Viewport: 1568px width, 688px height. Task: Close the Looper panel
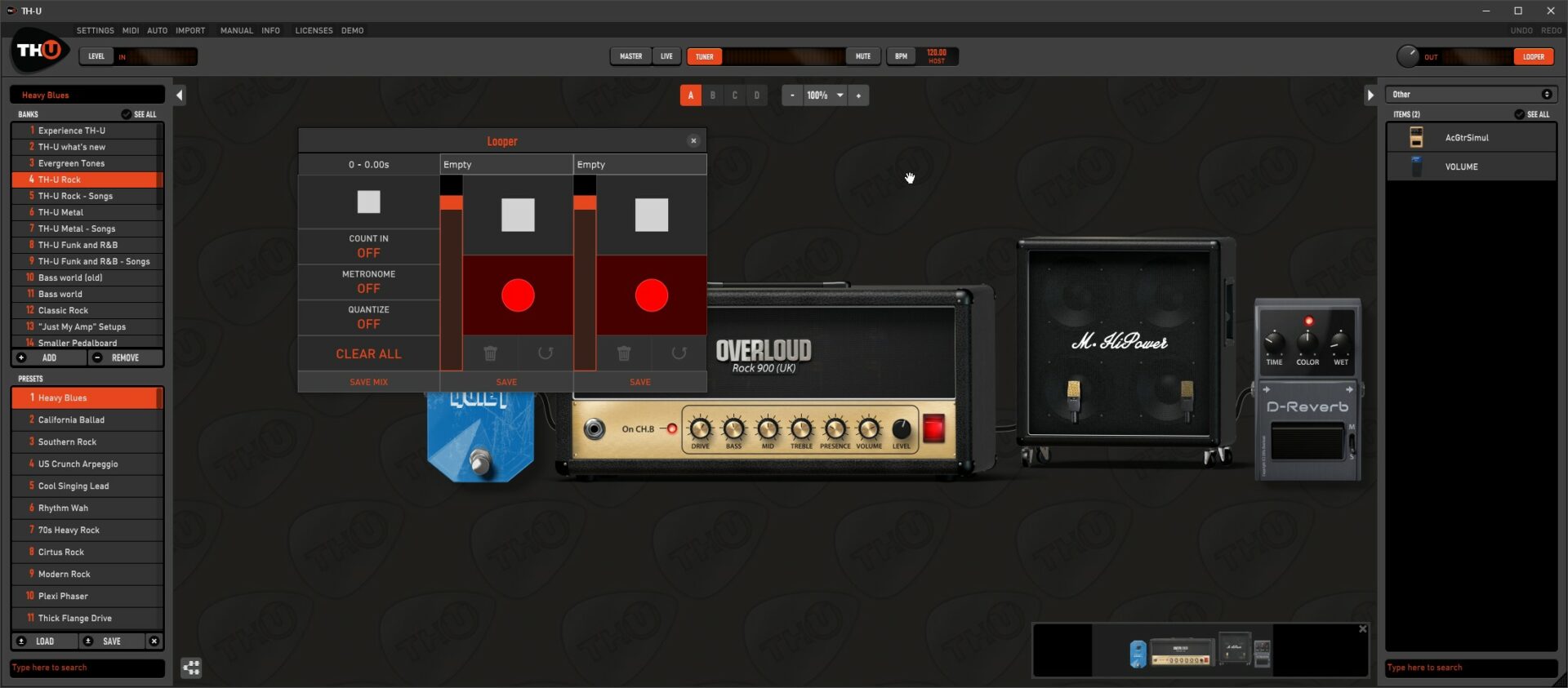click(x=693, y=141)
